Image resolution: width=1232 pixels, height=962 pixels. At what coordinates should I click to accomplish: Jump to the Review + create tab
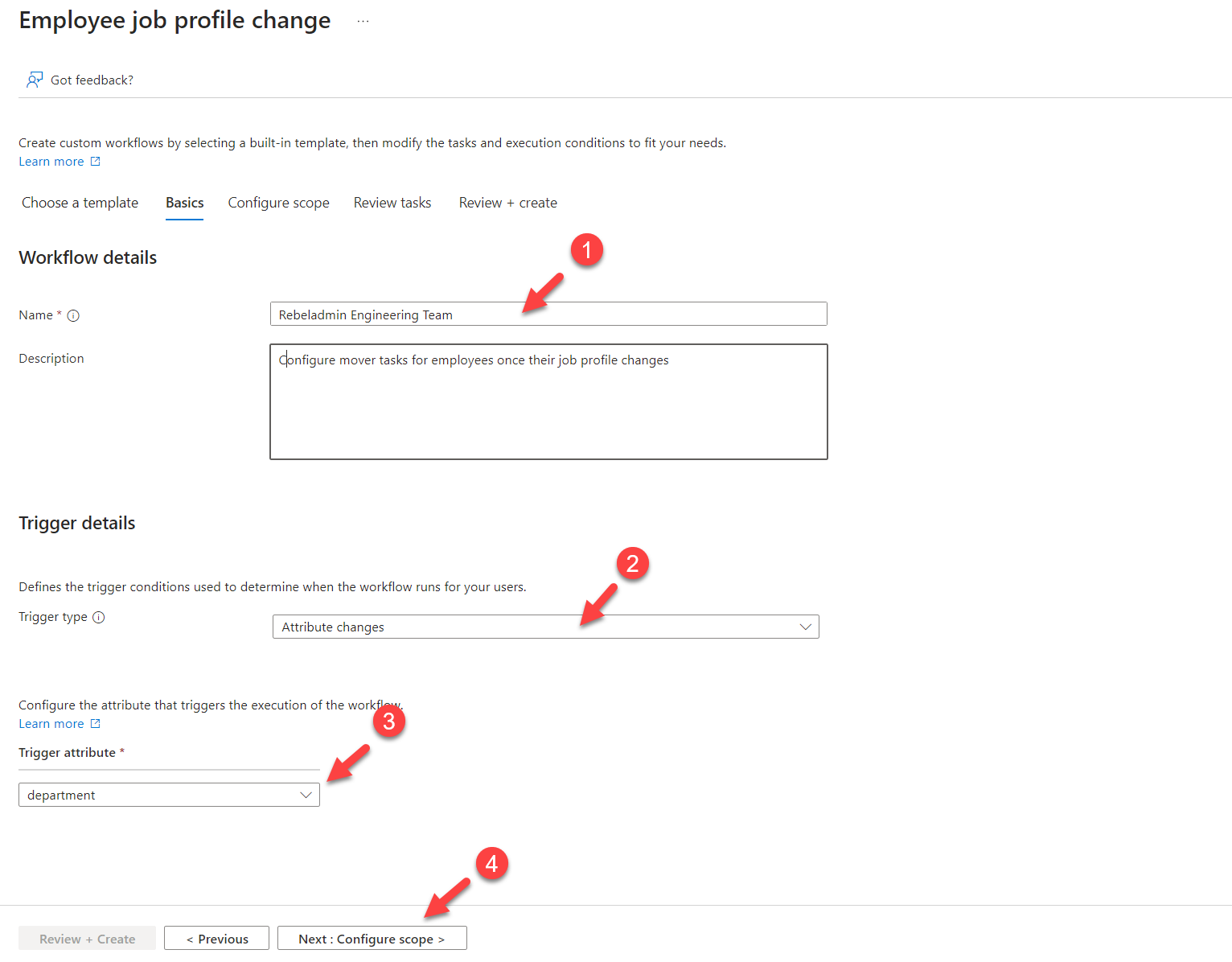tap(507, 203)
